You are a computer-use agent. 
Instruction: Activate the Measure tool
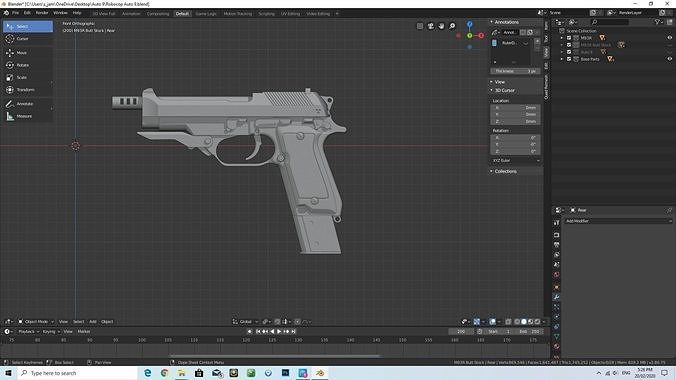click(x=28, y=116)
